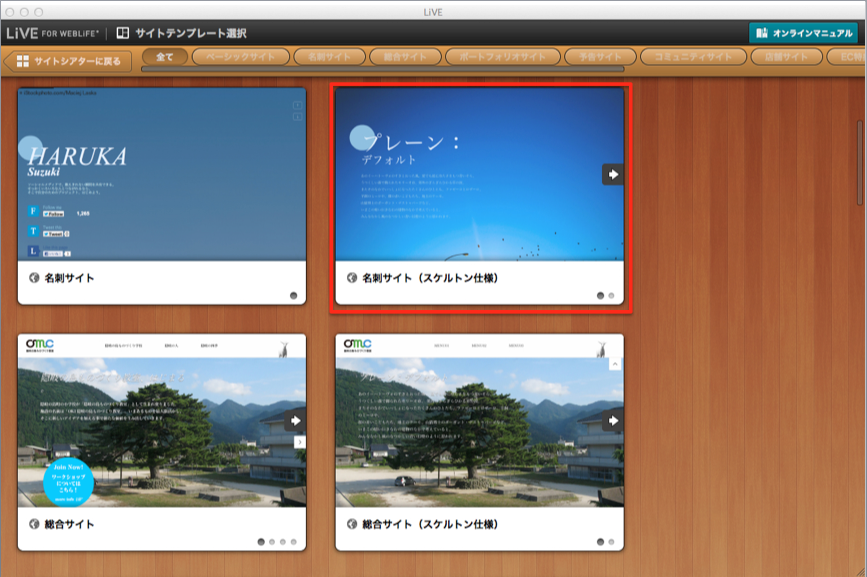This screenshot has height=577, width=867.
Task: Click the L icon in HARUKA preview
Action: click(33, 251)
